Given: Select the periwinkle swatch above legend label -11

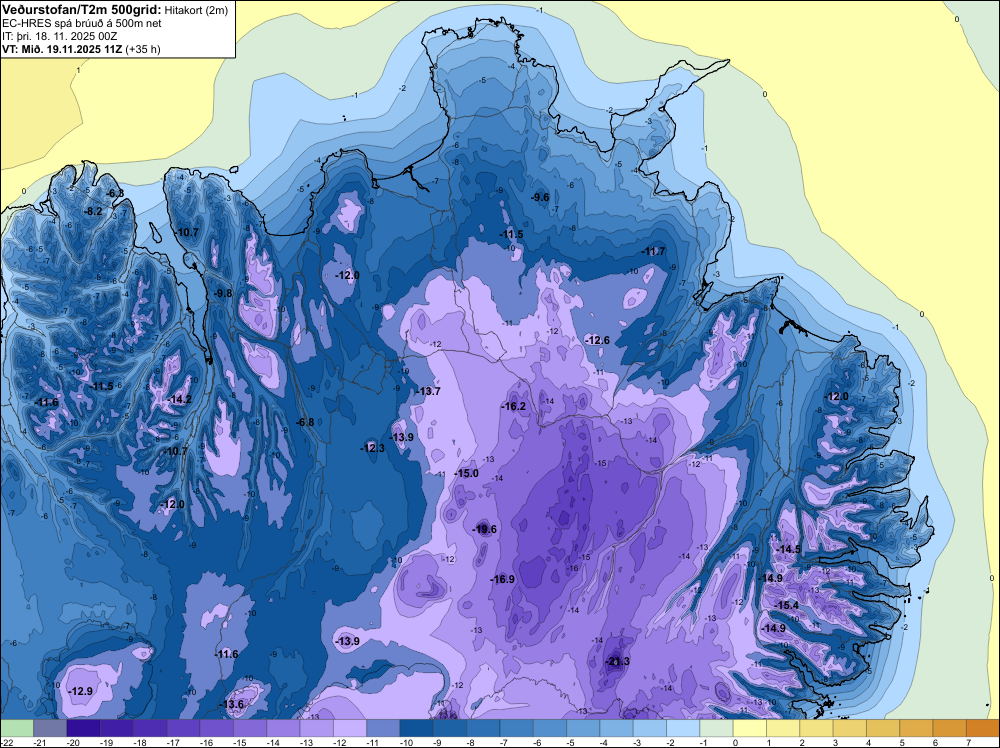Looking at the screenshot, I should [x=383, y=728].
